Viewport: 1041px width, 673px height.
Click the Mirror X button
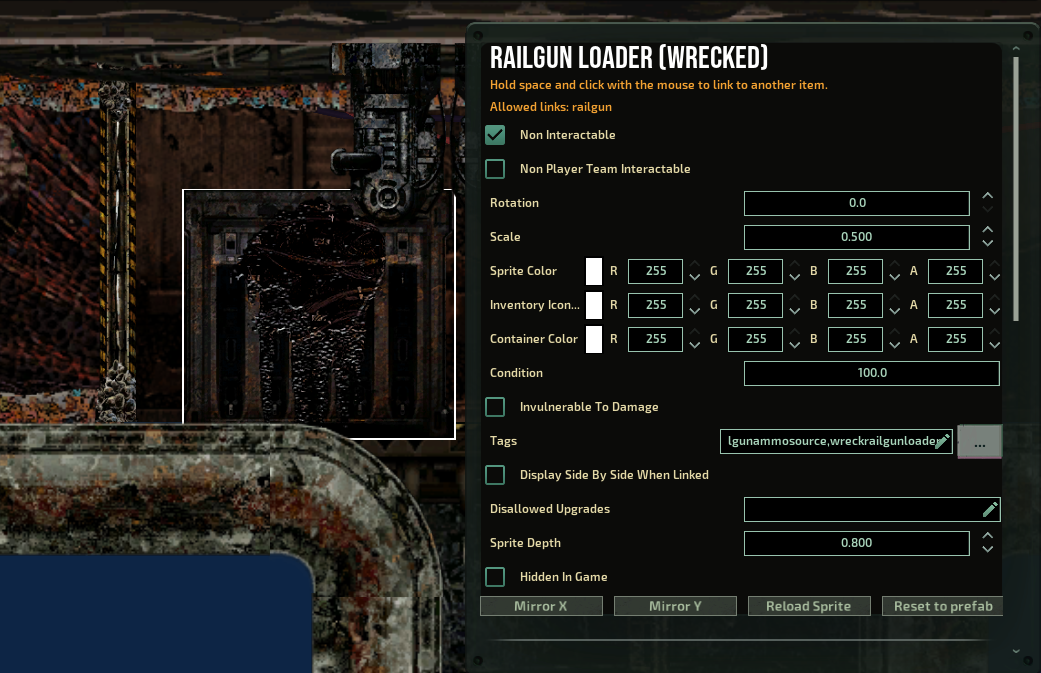(541, 605)
